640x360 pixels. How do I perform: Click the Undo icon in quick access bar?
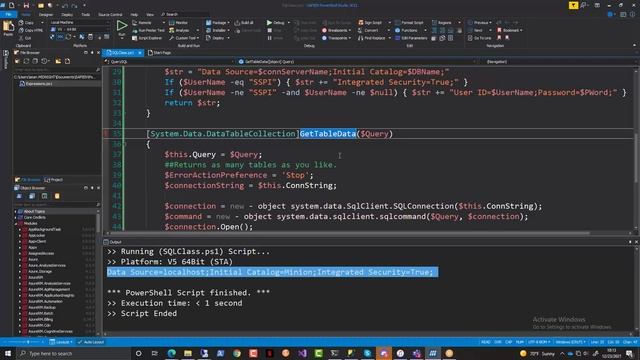[64, 5]
